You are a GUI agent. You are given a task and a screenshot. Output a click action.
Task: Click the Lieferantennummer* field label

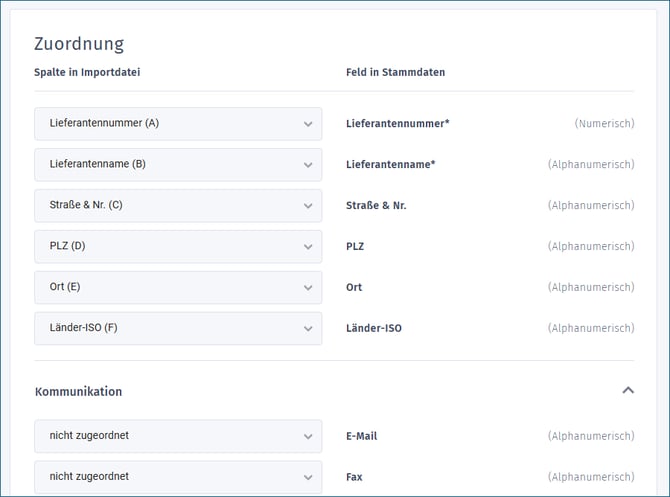[397, 124]
